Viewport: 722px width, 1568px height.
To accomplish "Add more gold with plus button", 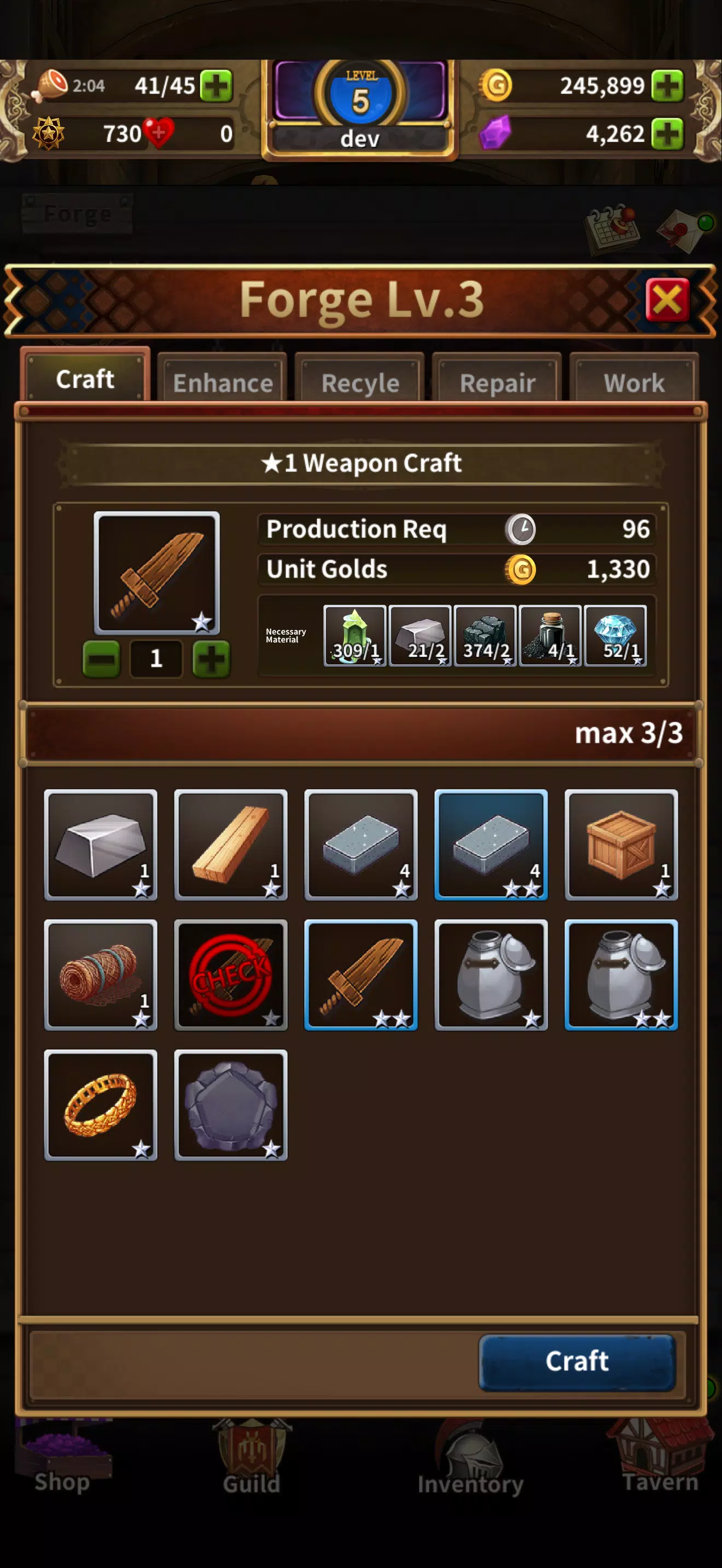I will click(667, 85).
